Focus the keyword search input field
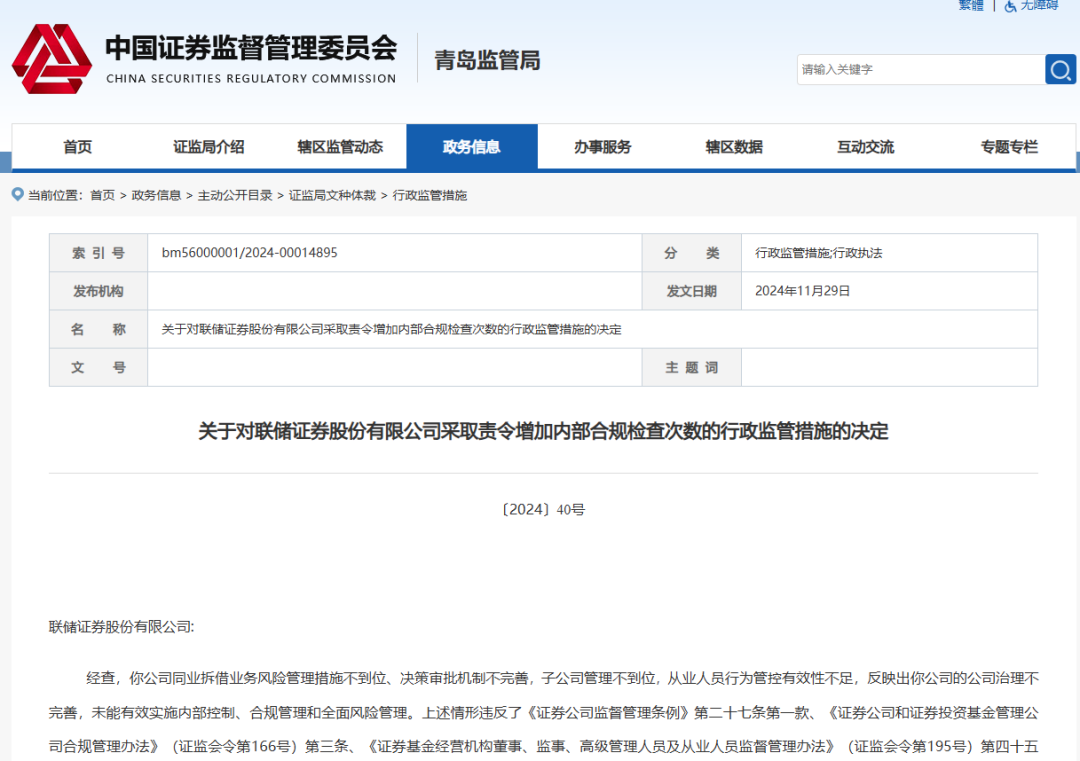The image size is (1080, 761). click(921, 70)
